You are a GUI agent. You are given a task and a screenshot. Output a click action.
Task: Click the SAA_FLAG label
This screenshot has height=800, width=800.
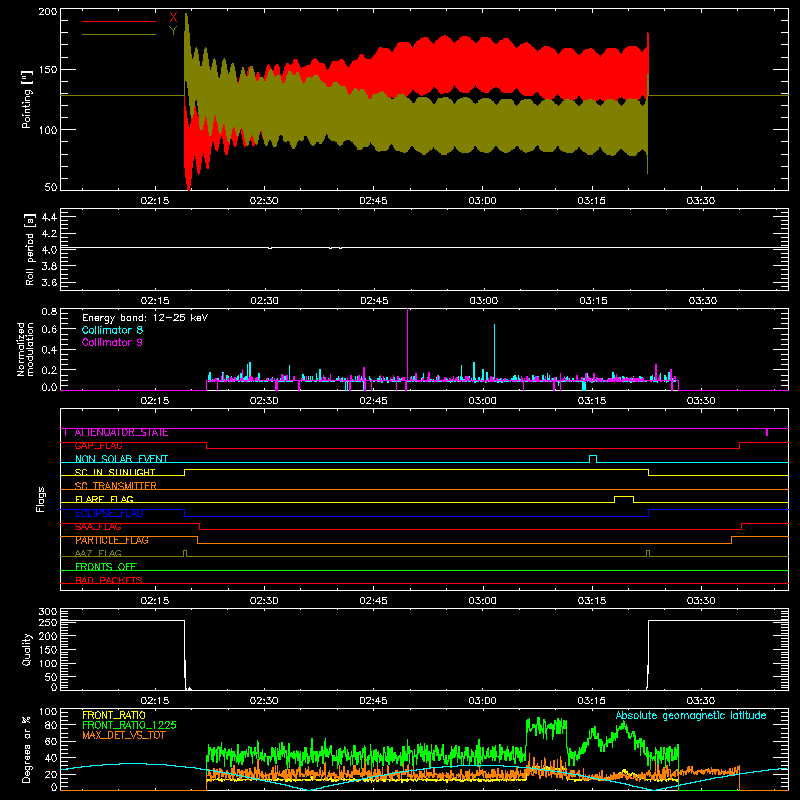[98, 527]
